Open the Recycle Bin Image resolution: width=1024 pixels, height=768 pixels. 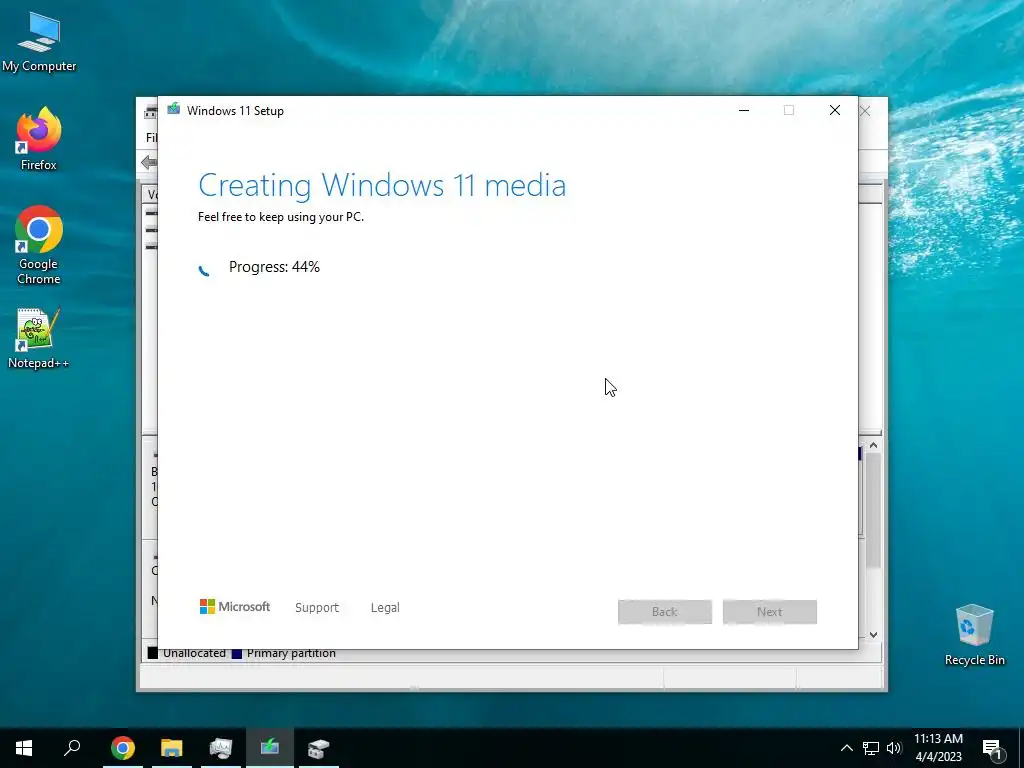point(974,635)
